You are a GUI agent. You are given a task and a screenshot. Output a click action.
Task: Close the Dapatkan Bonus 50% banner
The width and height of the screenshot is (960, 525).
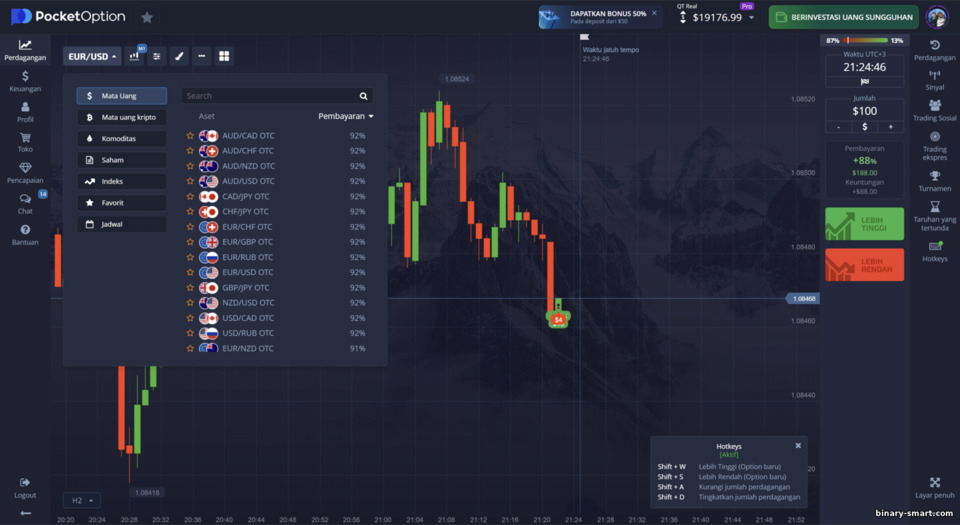pyautogui.click(x=654, y=12)
